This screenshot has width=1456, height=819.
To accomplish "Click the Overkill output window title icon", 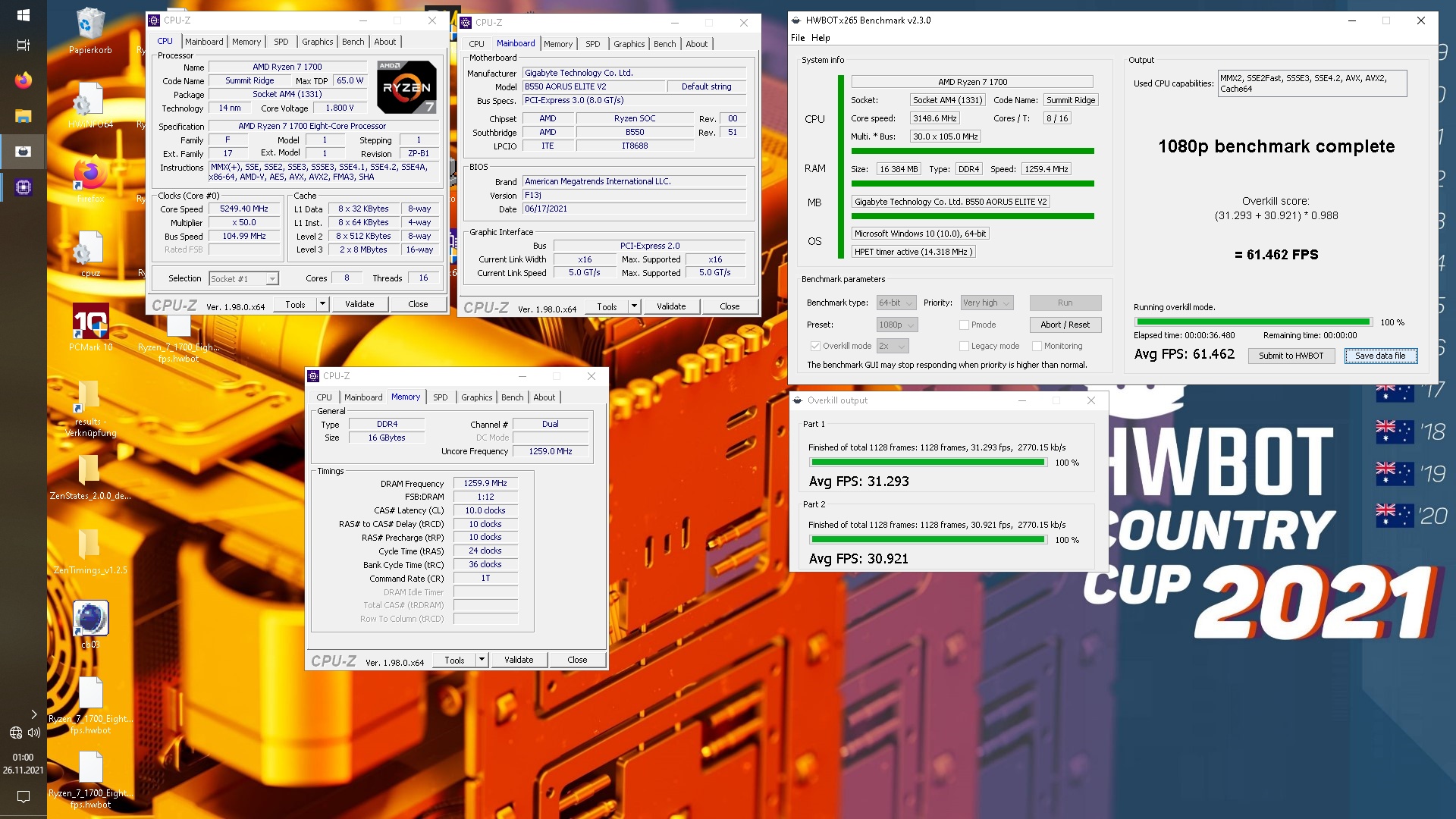I will point(798,400).
